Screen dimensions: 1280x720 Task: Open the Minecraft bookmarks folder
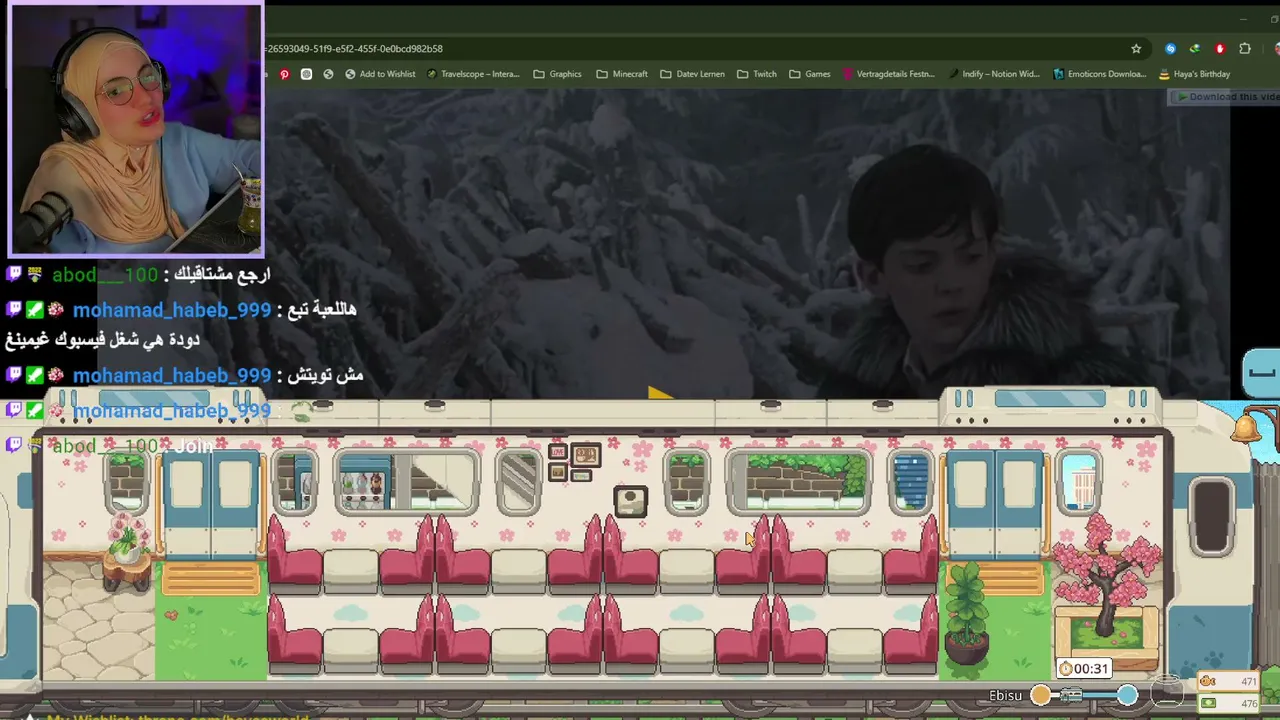(622, 74)
